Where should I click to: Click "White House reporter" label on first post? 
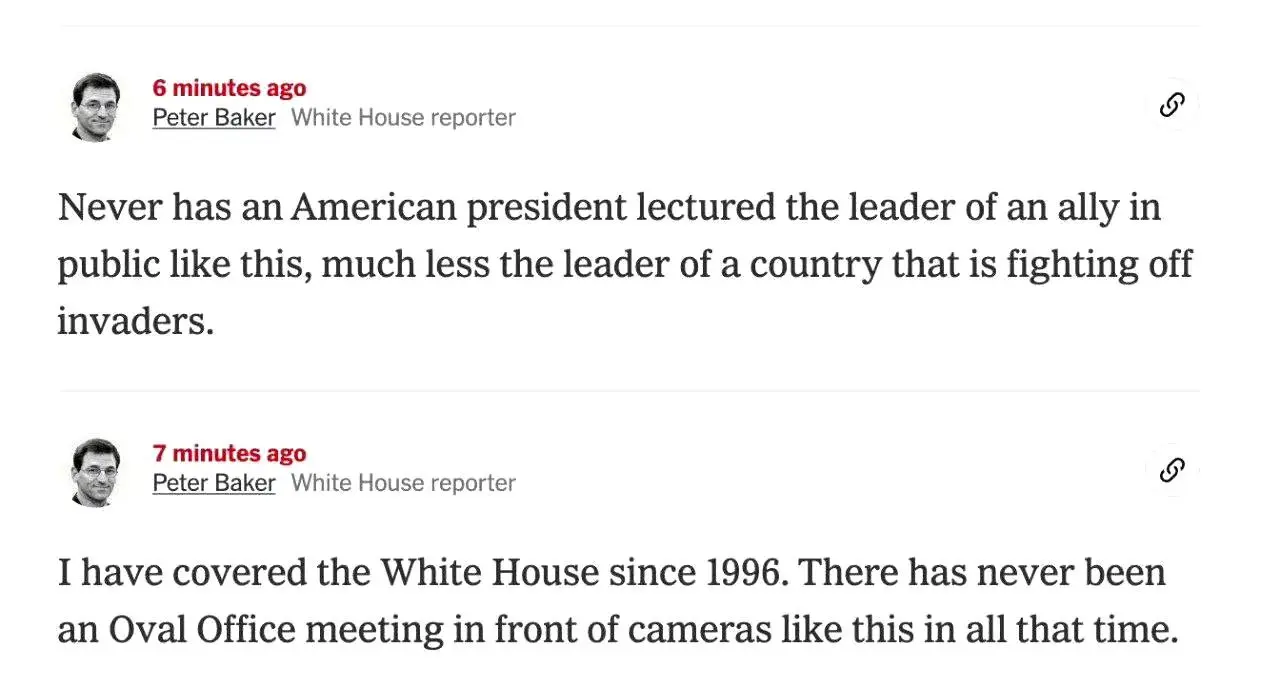pos(403,117)
